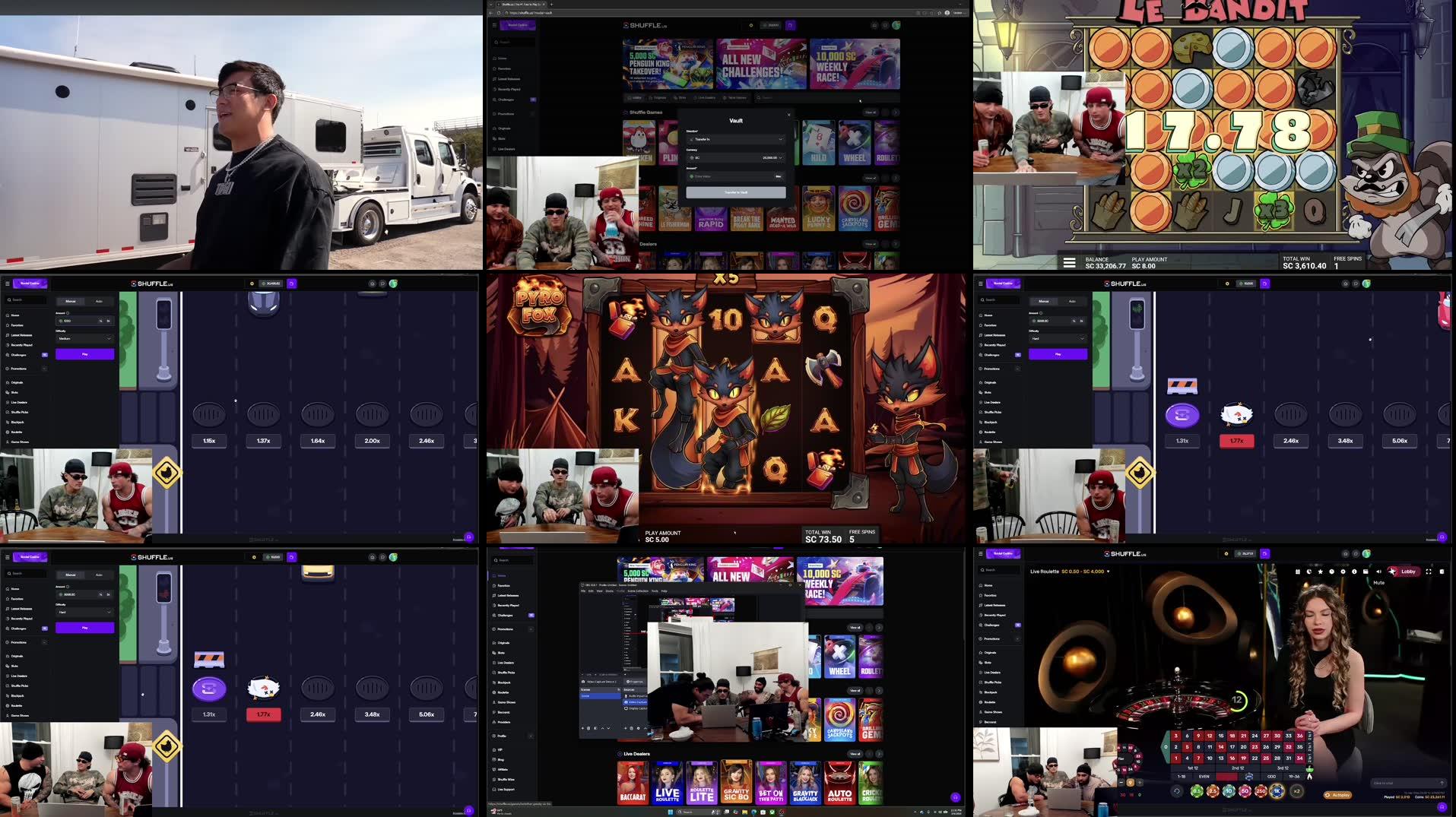Open the Difficulty dropdown set to Medium
This screenshot has height=817, width=1456.
[x=84, y=338]
